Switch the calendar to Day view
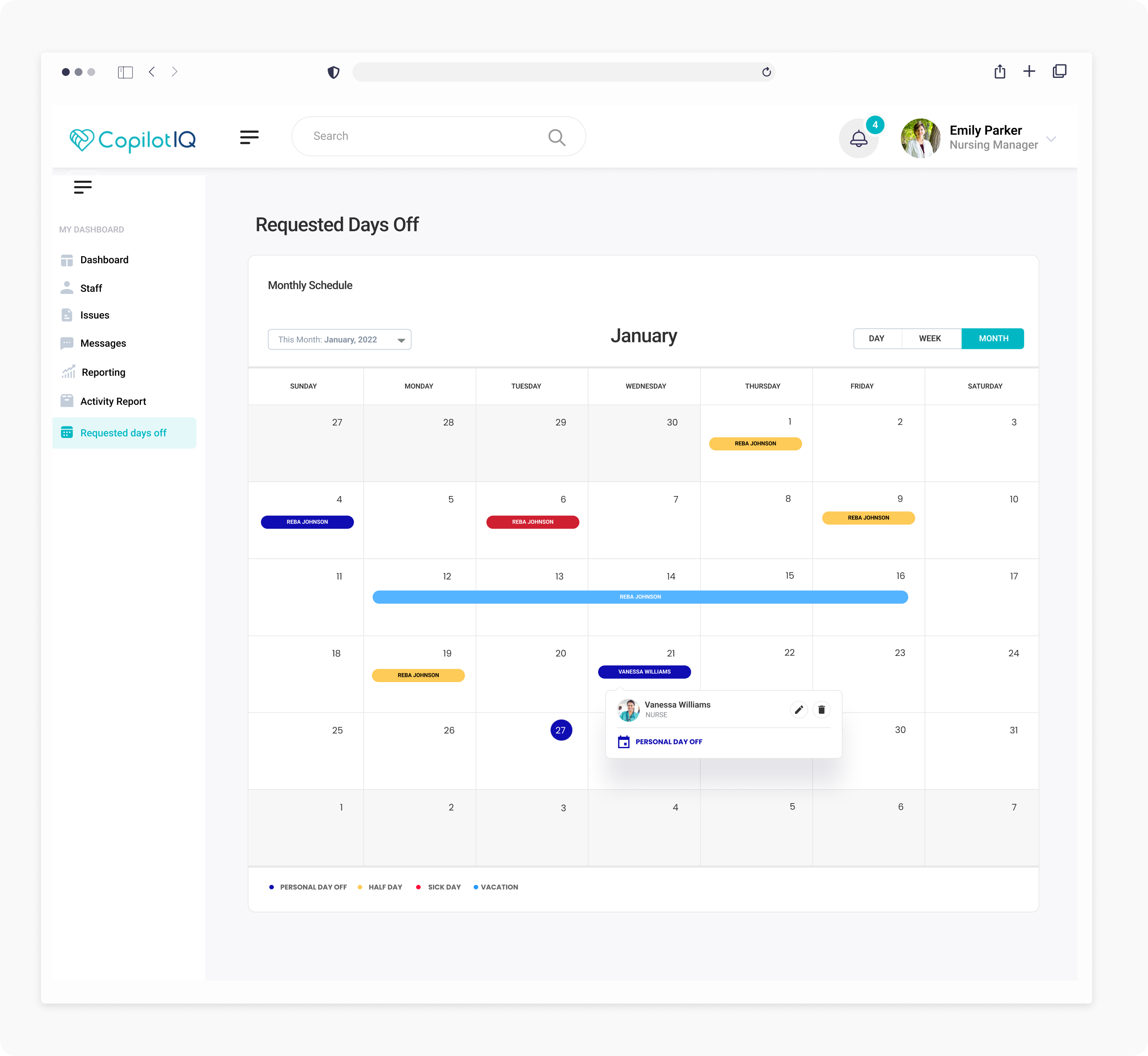1148x1056 pixels. click(x=877, y=338)
